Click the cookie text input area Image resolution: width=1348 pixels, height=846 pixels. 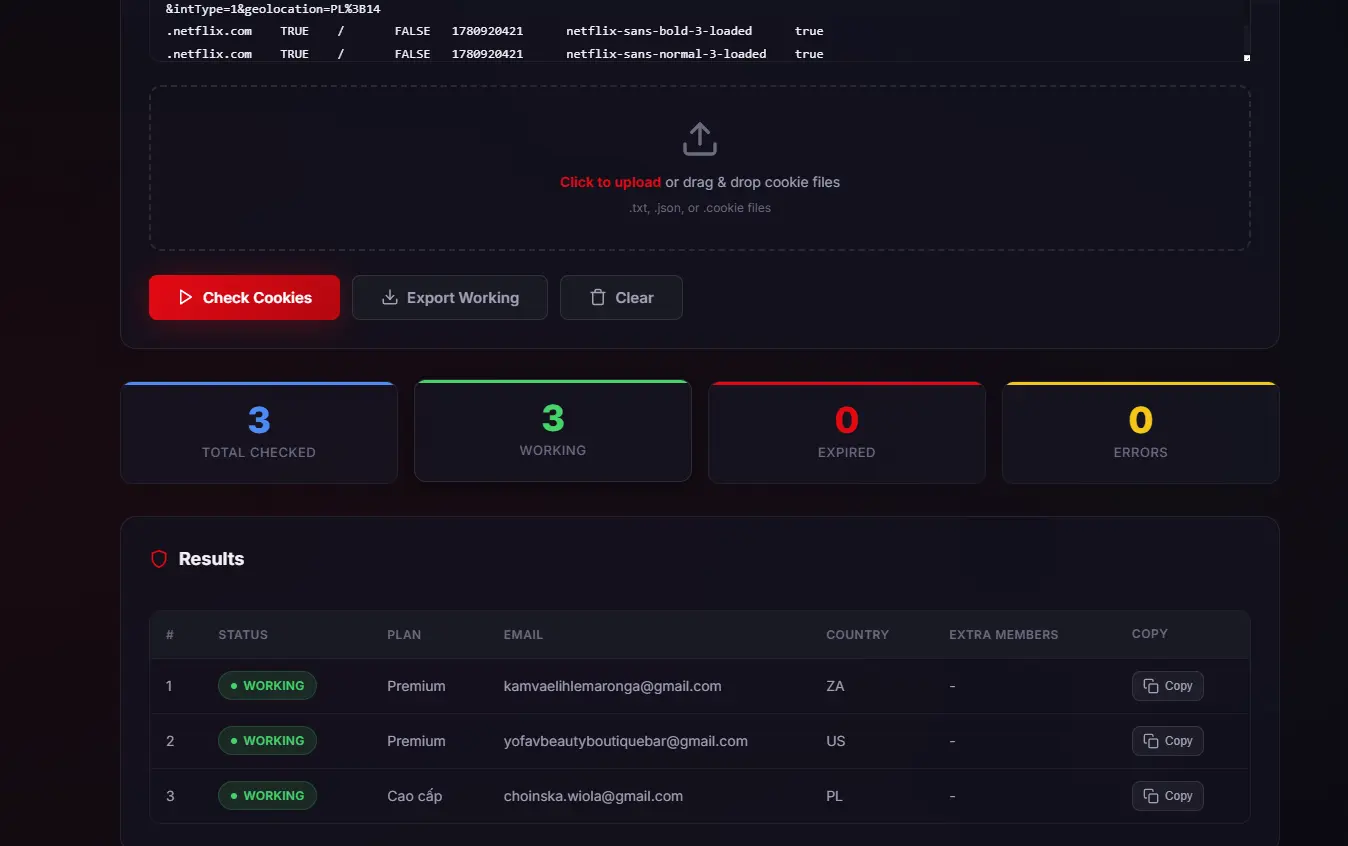(x=700, y=30)
